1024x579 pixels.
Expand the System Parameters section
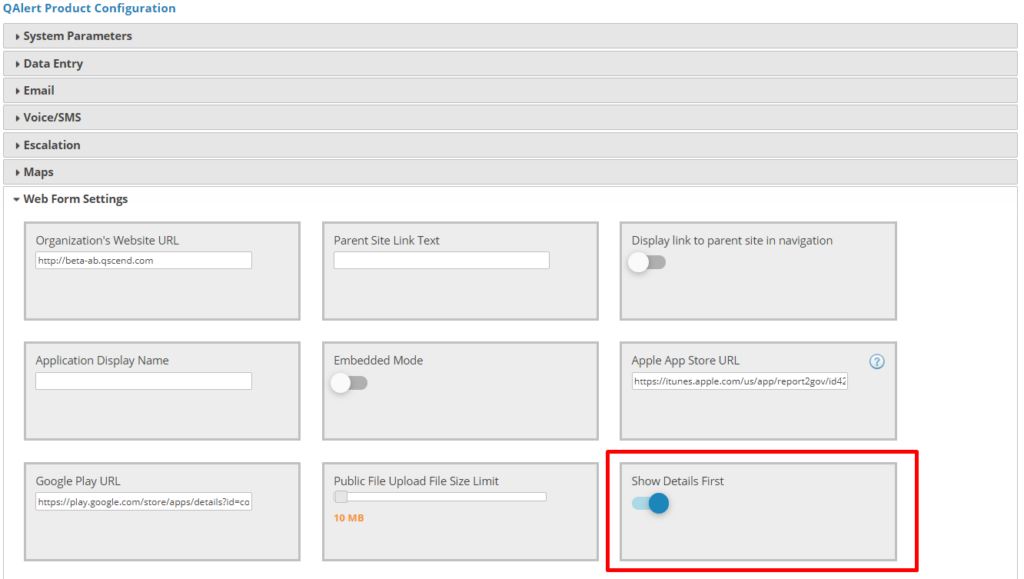(x=77, y=36)
